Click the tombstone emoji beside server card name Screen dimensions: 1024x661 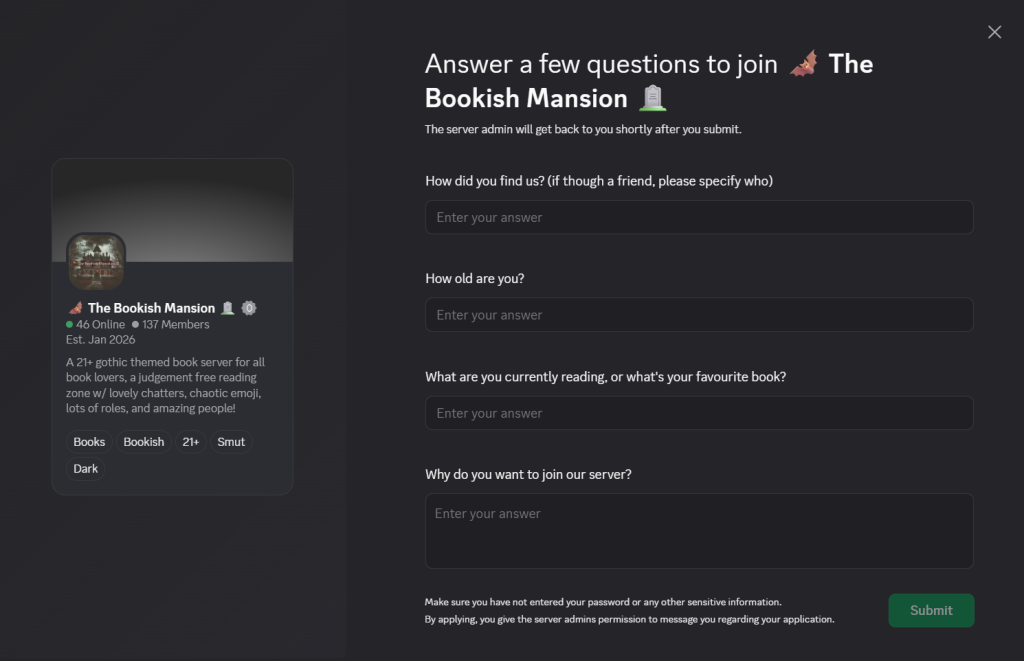228,308
